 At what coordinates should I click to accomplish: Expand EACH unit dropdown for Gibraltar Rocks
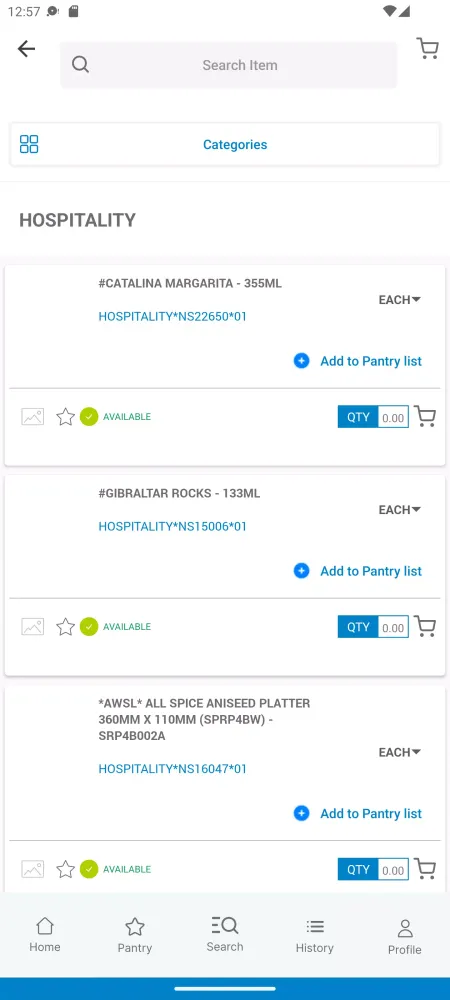point(400,510)
